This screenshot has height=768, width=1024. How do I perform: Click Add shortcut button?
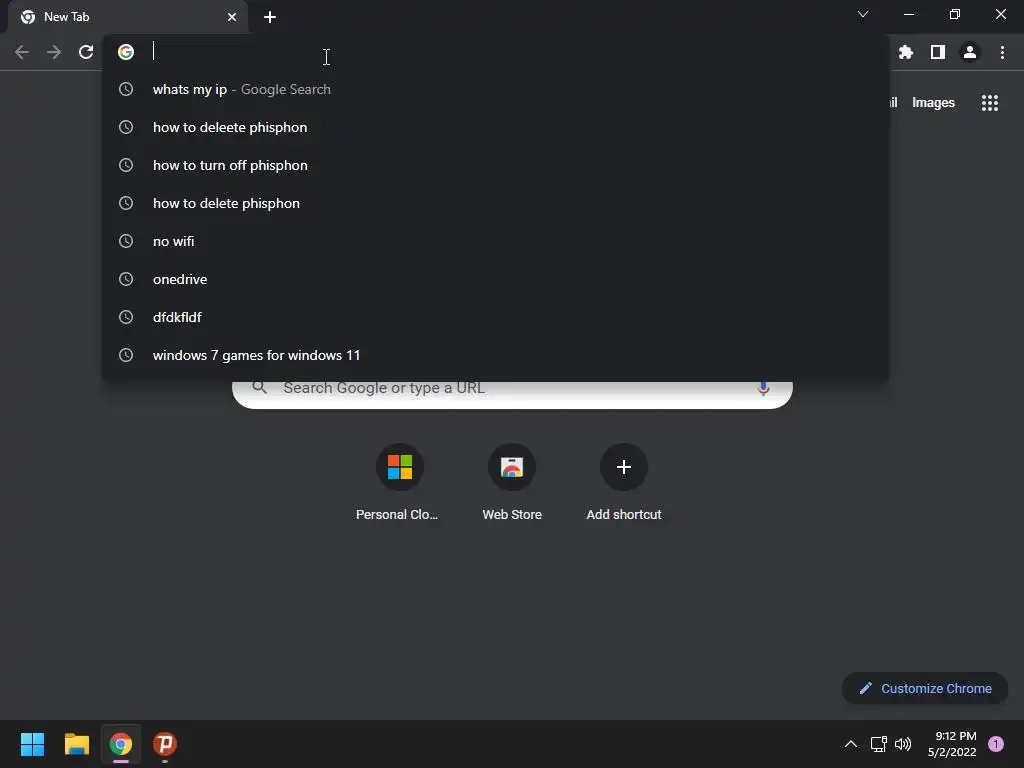coord(624,483)
